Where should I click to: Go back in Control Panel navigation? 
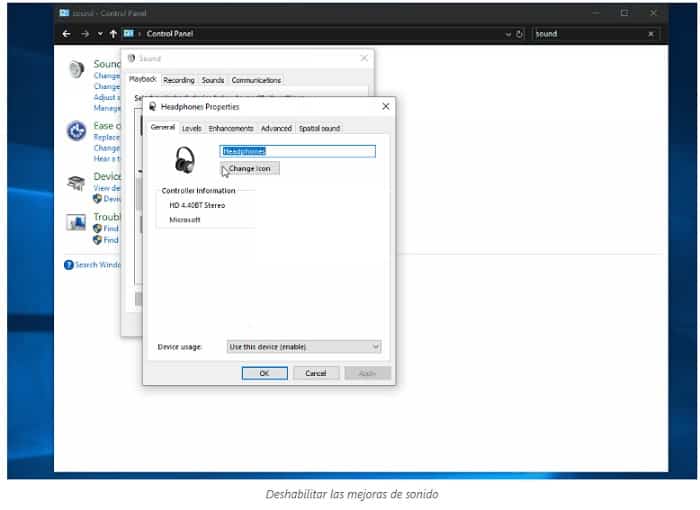(x=66, y=34)
